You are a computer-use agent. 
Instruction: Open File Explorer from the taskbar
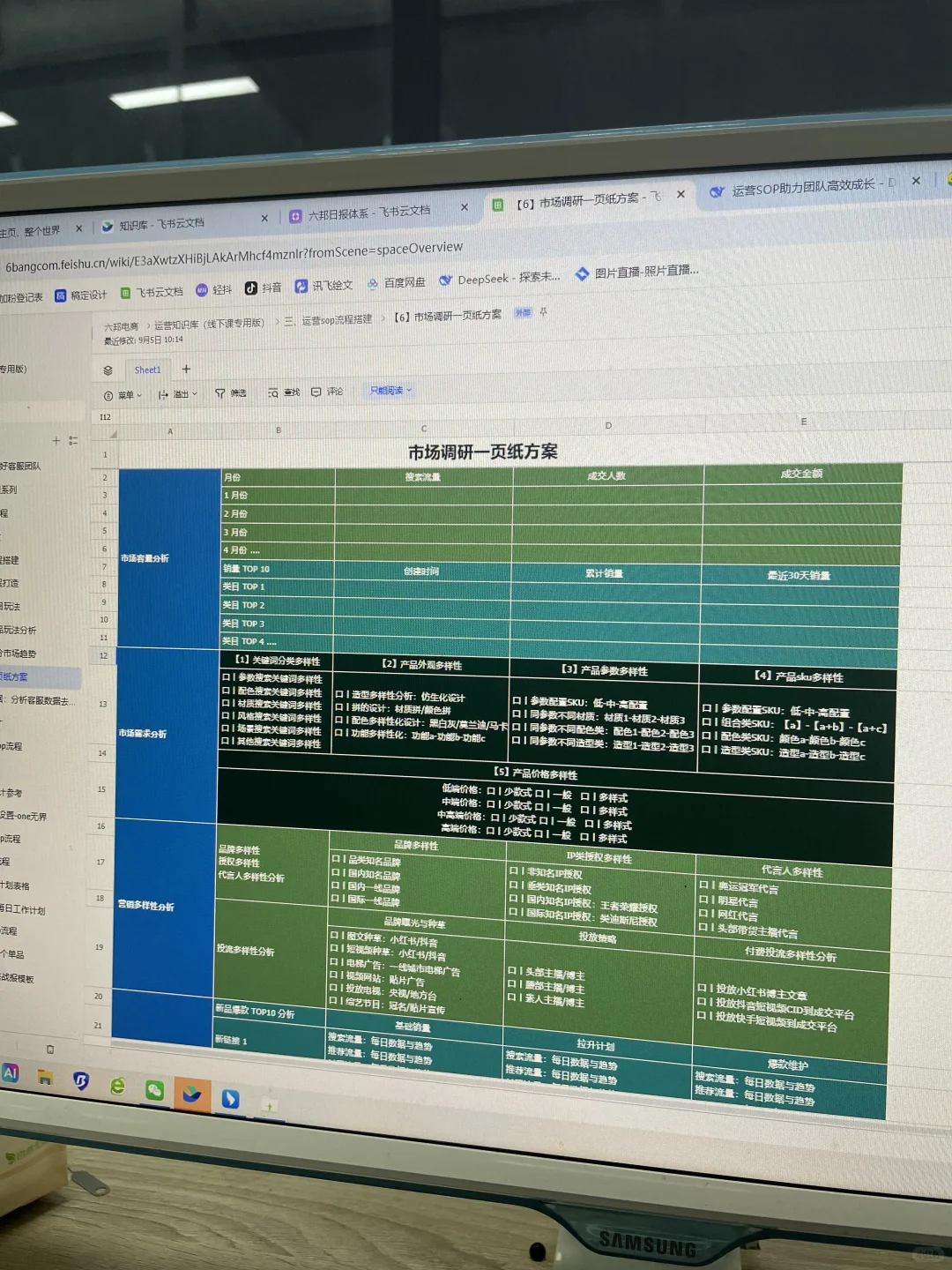click(x=45, y=1077)
